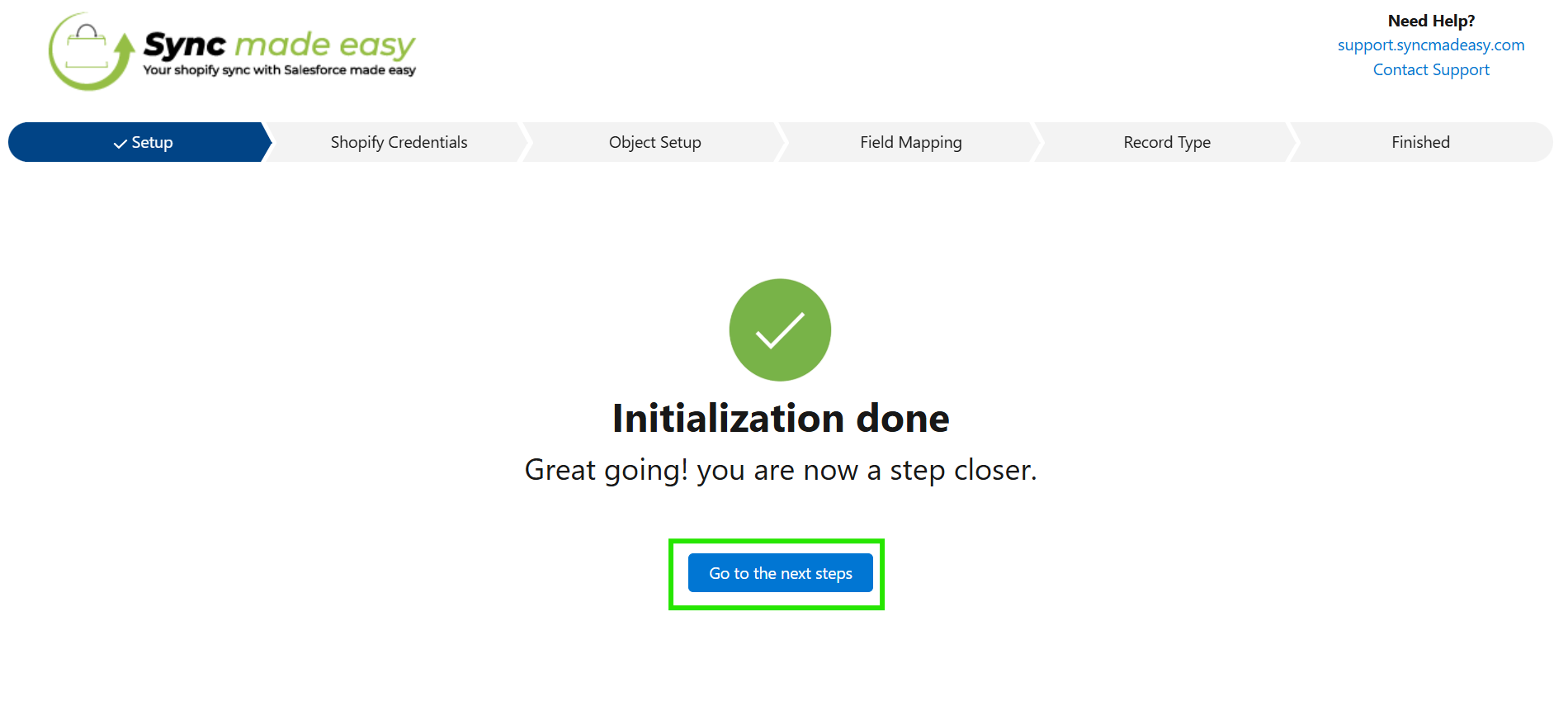
Task: Go to the Field Mapping step
Action: tap(910, 142)
